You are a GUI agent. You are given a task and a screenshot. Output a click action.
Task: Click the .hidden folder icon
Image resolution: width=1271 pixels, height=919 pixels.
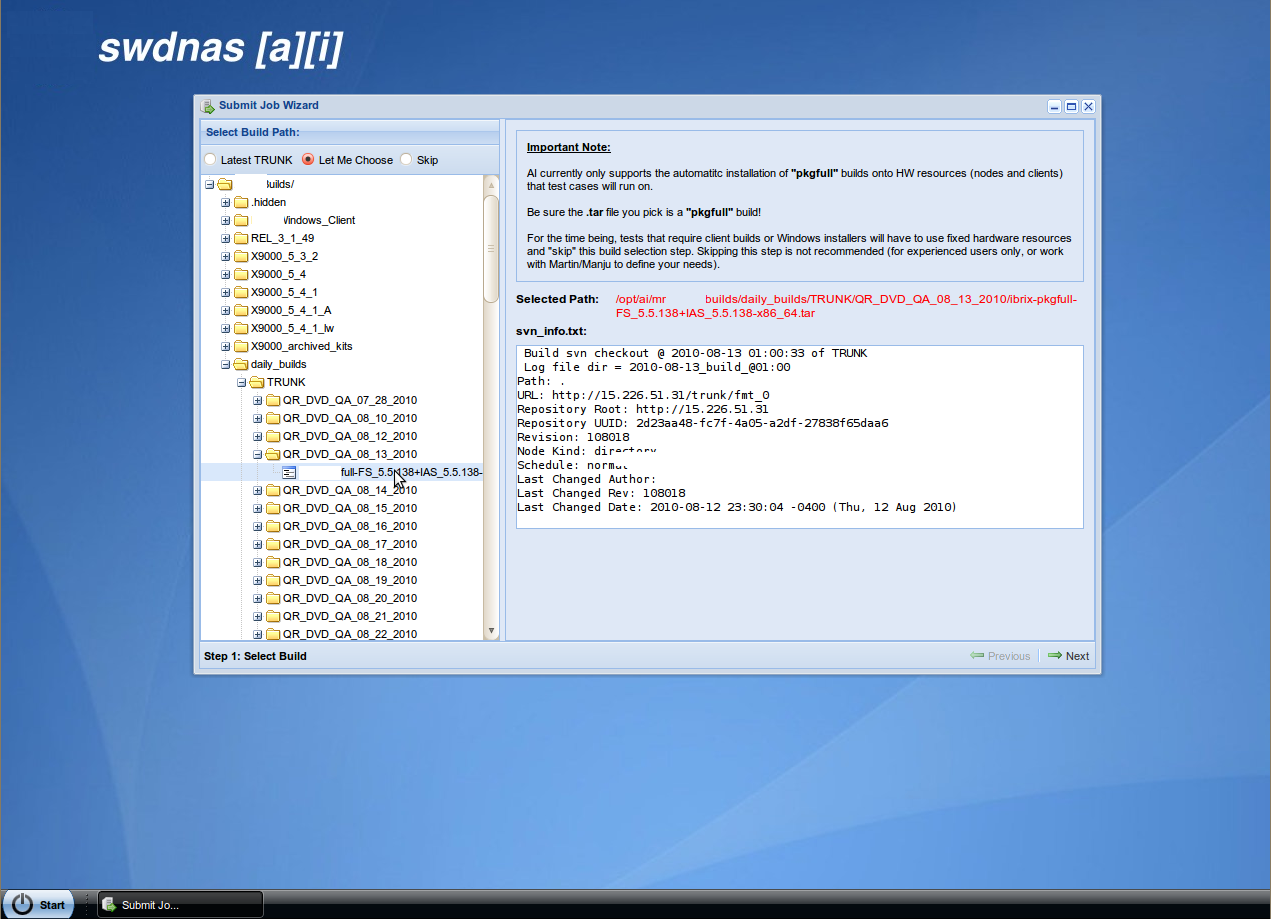click(241, 202)
